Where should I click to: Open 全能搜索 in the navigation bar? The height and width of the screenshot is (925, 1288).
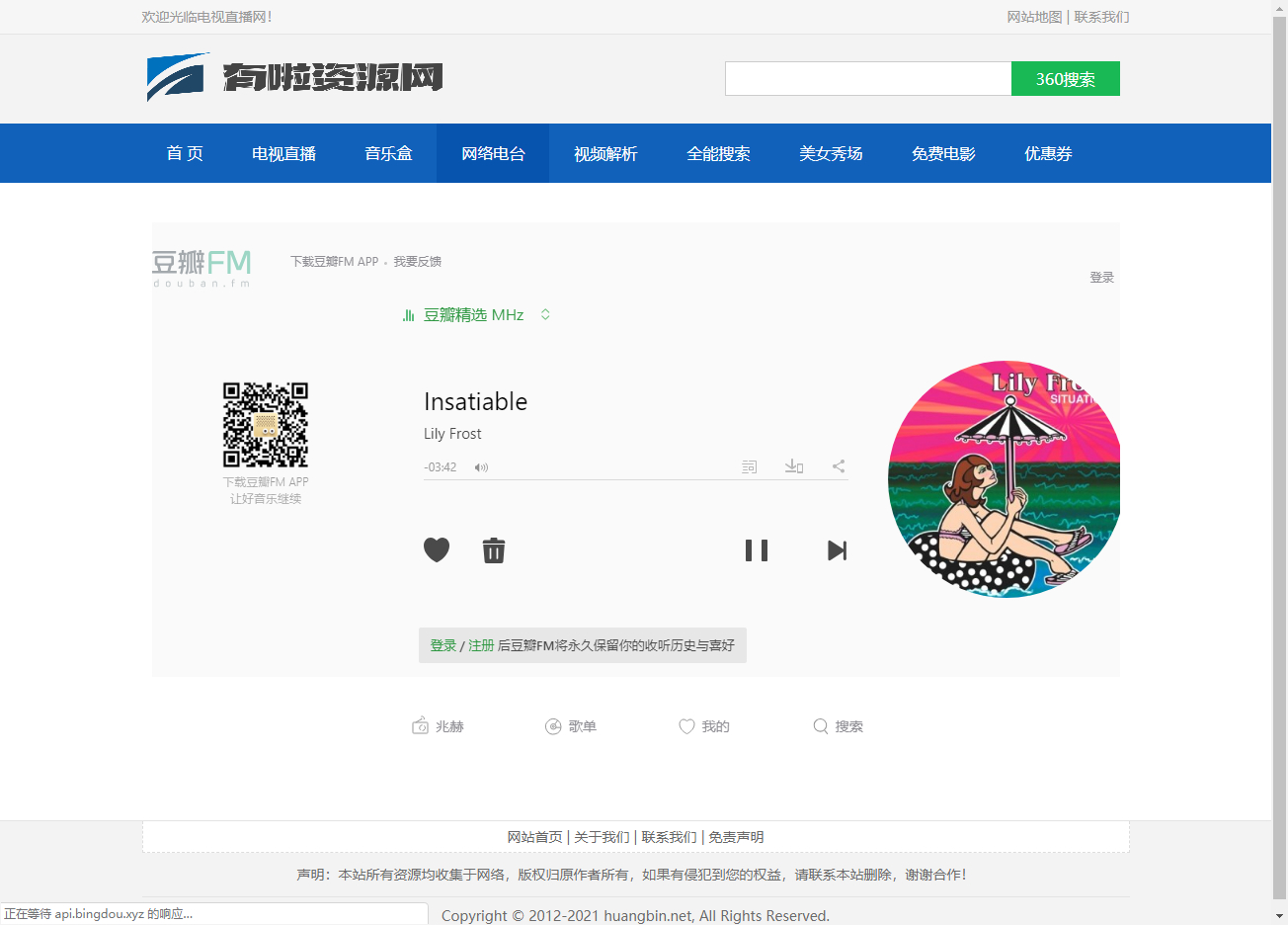[718, 153]
